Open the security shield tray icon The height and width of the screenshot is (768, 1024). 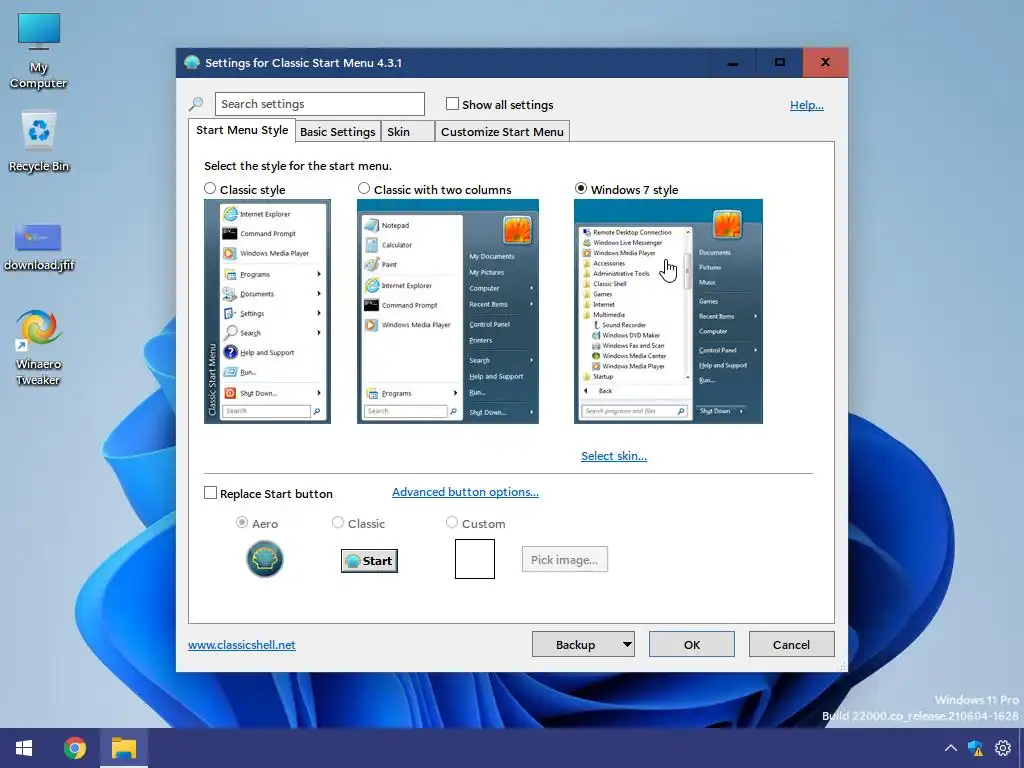coord(976,748)
